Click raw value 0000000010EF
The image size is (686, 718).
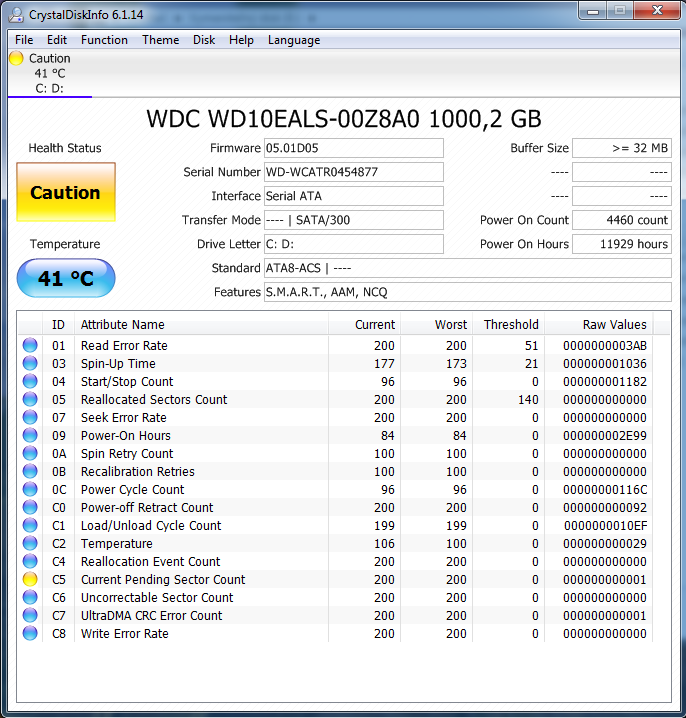point(605,526)
